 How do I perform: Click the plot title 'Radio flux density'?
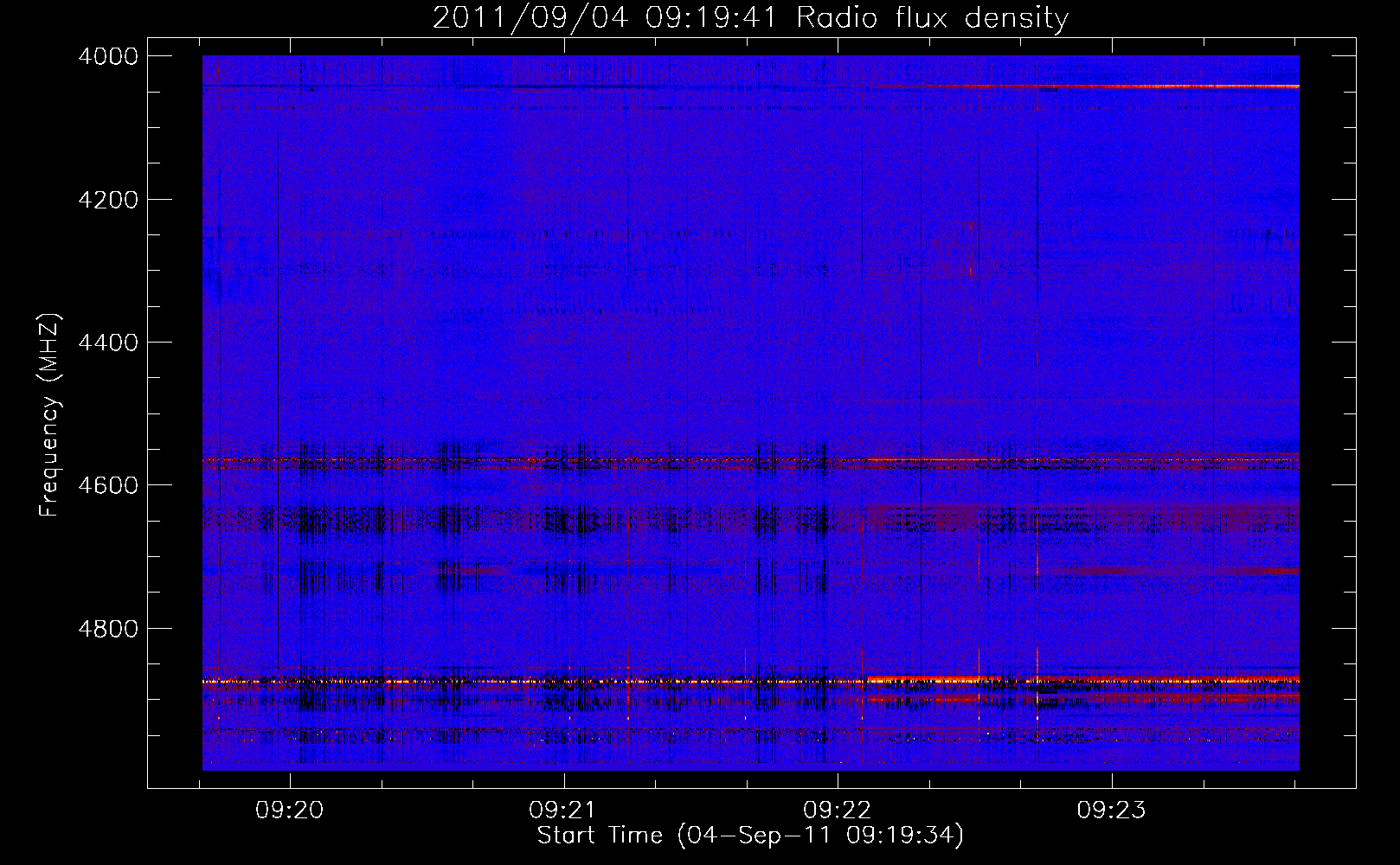coord(933,18)
